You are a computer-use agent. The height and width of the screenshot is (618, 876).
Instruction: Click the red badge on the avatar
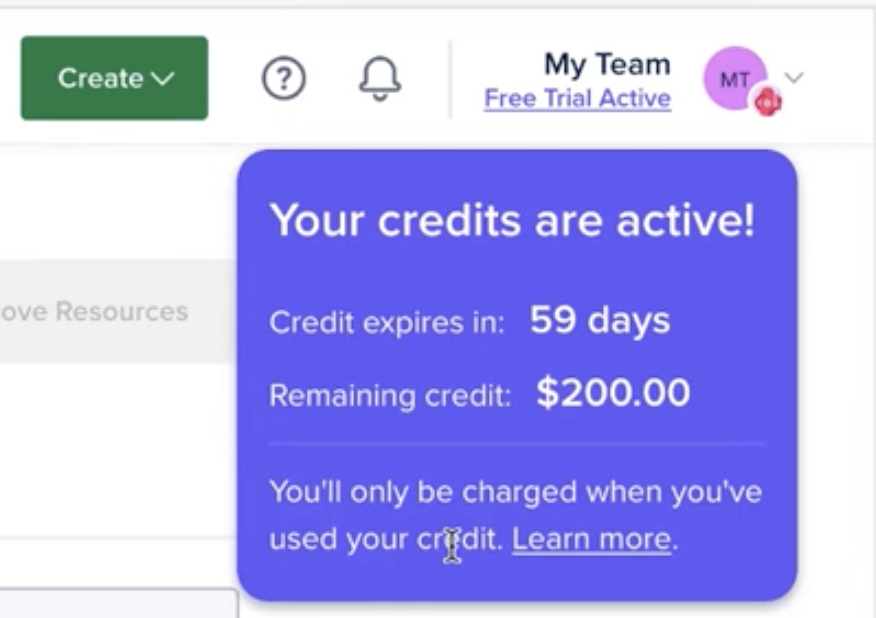pyautogui.click(x=768, y=102)
